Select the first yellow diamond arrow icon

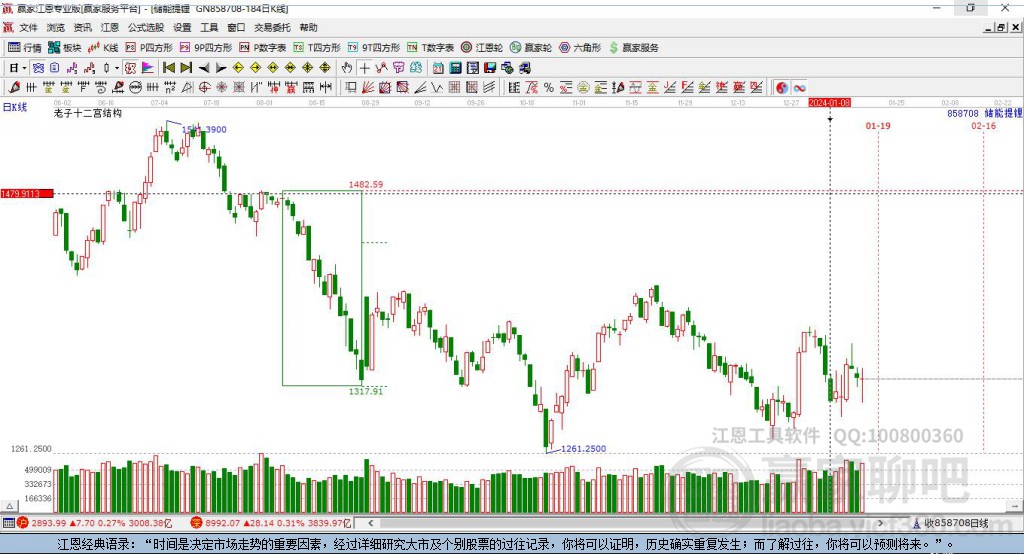click(x=238, y=68)
